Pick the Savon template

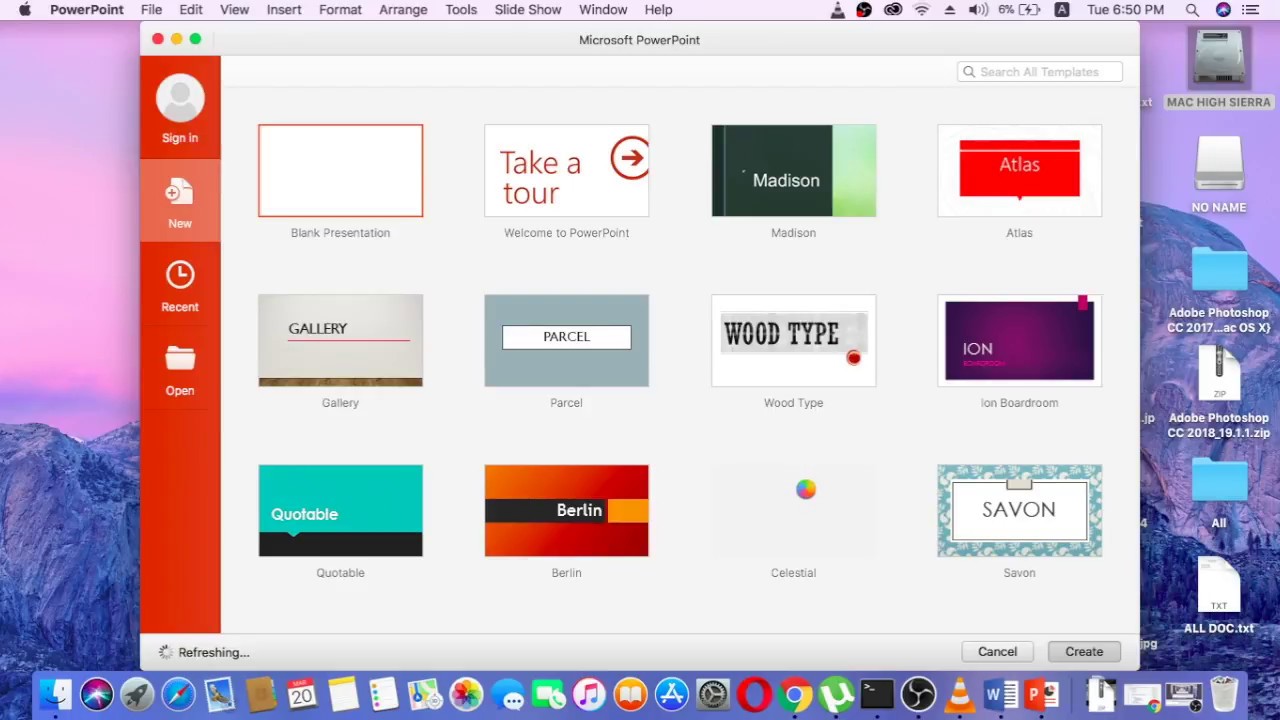1019,511
